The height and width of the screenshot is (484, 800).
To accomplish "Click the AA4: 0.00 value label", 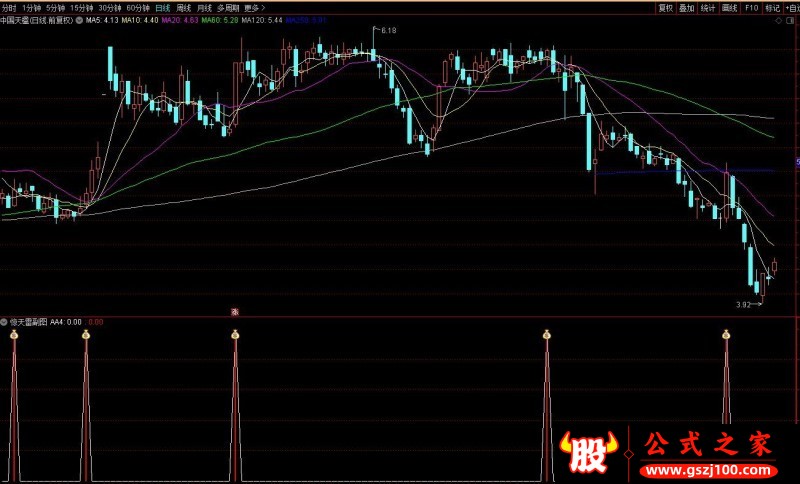I will [66, 322].
